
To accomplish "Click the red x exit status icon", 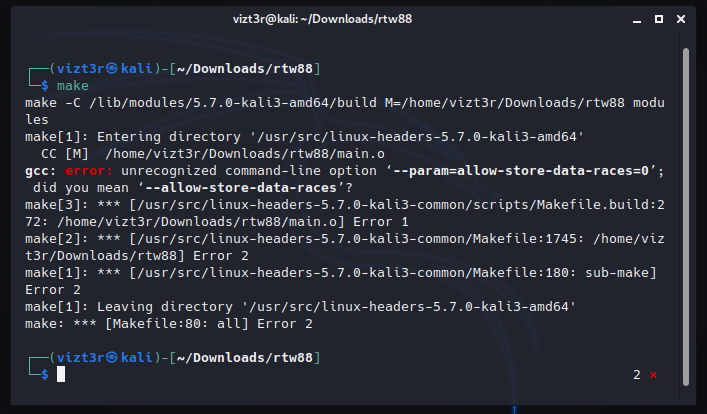I will (x=653, y=374).
